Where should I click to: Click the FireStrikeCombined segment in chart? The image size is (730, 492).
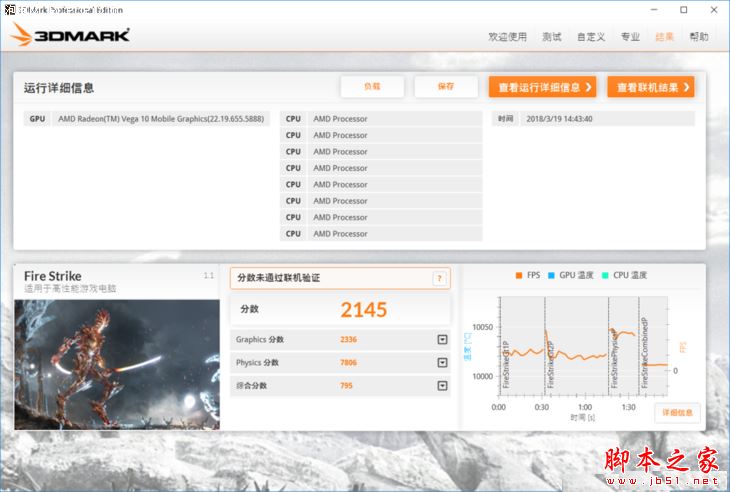(x=653, y=346)
